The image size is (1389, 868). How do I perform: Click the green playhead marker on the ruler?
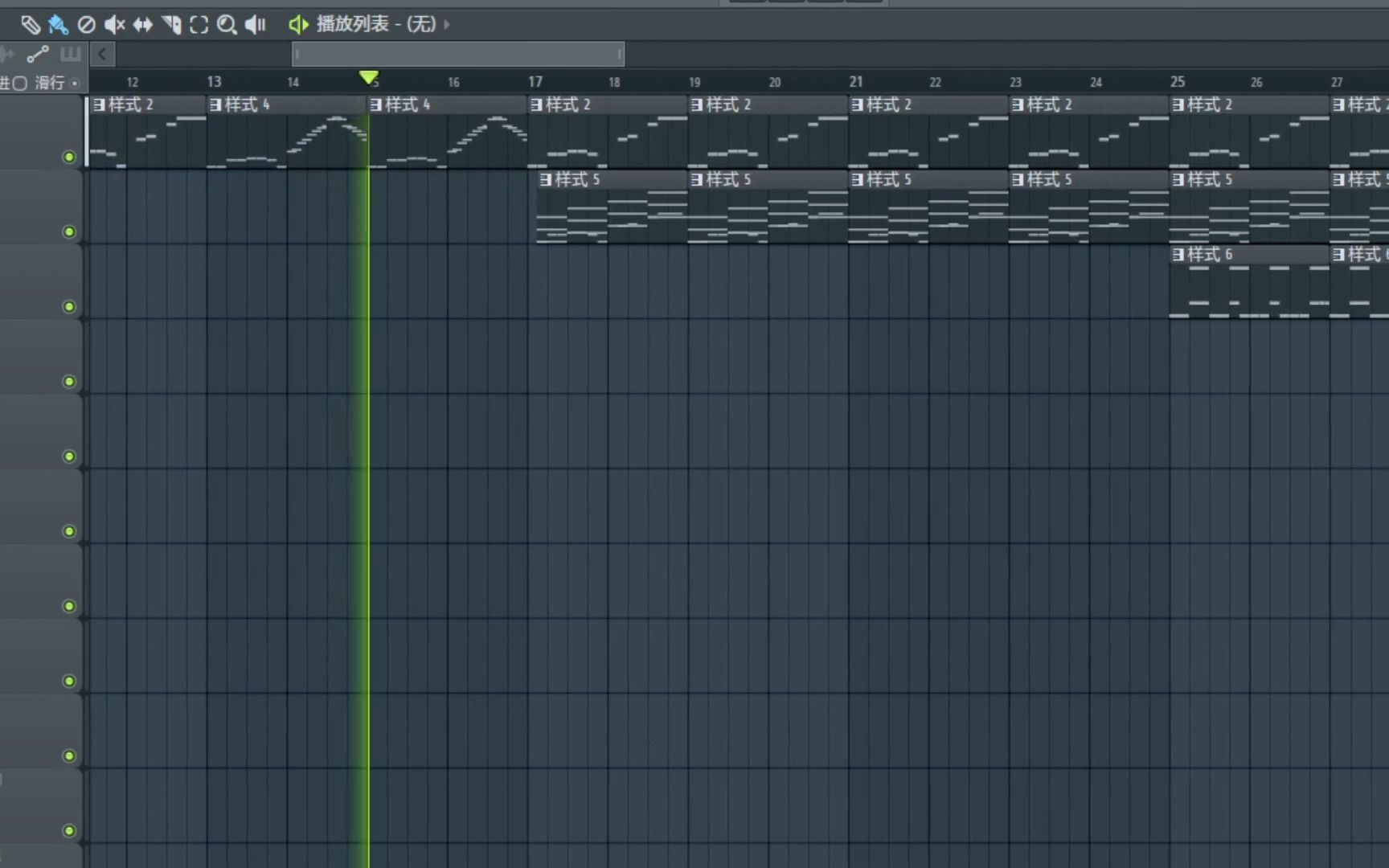369,77
